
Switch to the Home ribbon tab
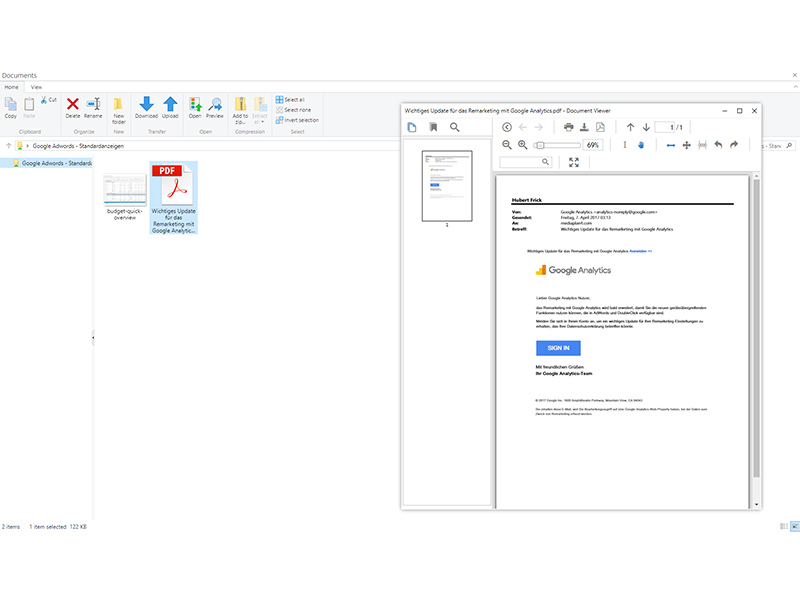tap(11, 87)
